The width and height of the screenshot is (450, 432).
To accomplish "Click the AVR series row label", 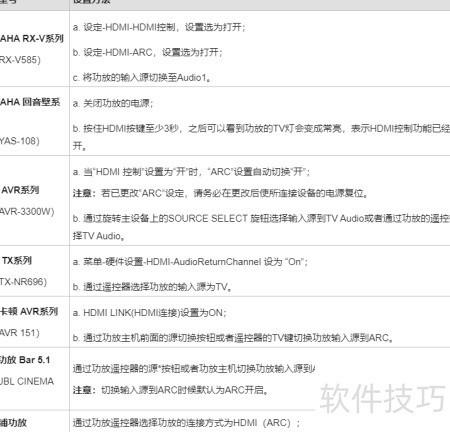I will tap(20, 190).
